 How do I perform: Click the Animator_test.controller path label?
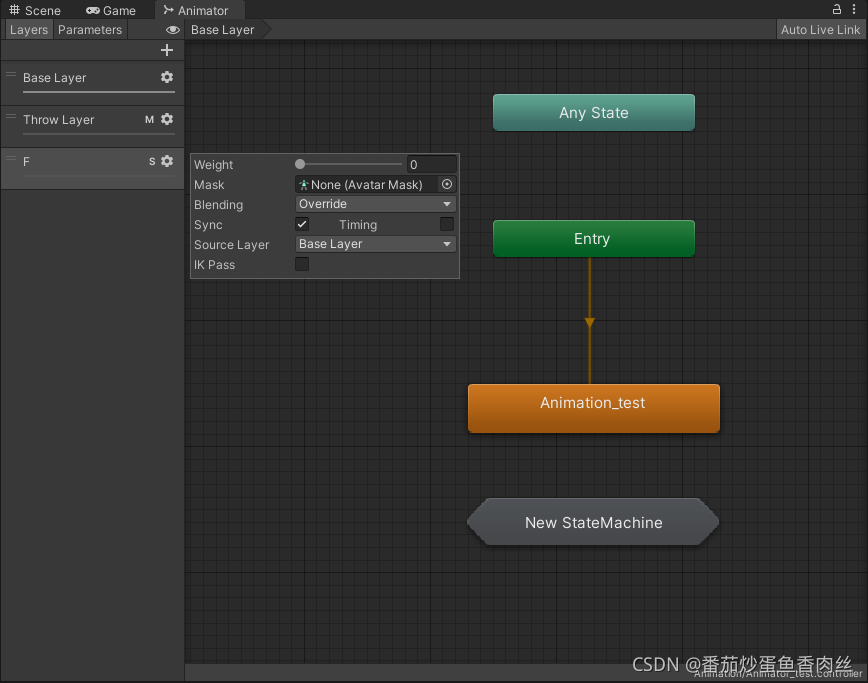click(x=778, y=674)
